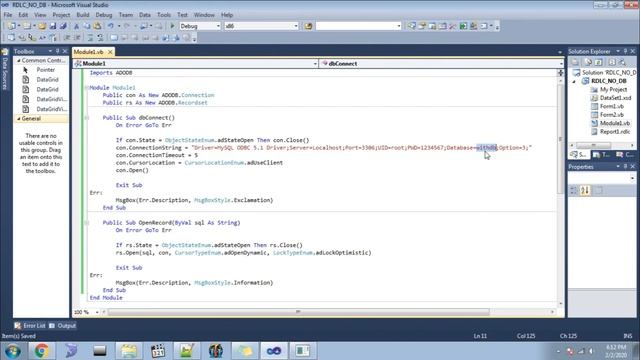Screen dimensions: 640x360
Task: Click Categorized icon in Properties panel
Action: click(573, 190)
